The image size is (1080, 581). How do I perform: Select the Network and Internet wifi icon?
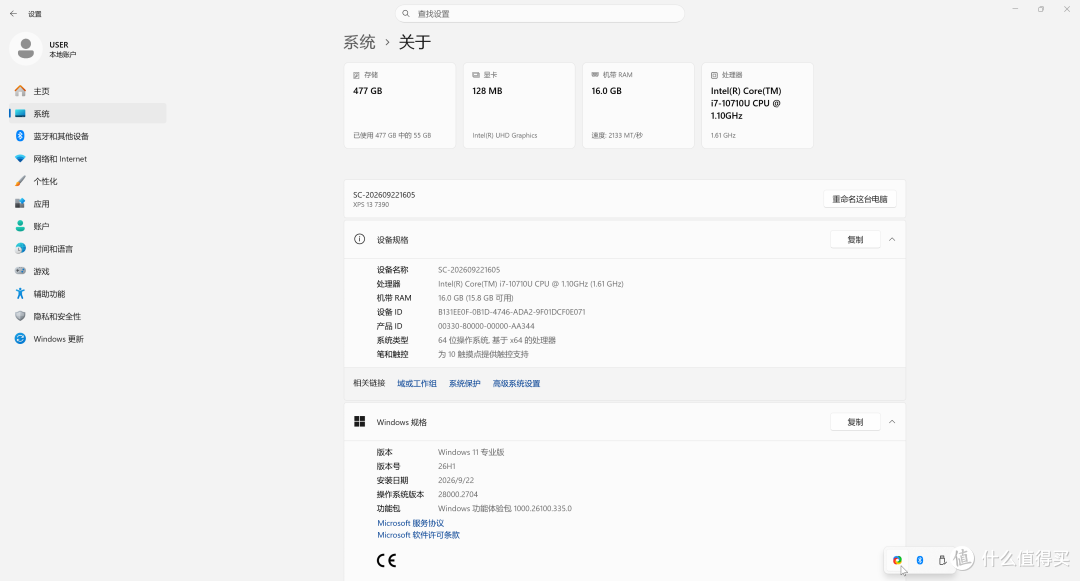(20, 159)
